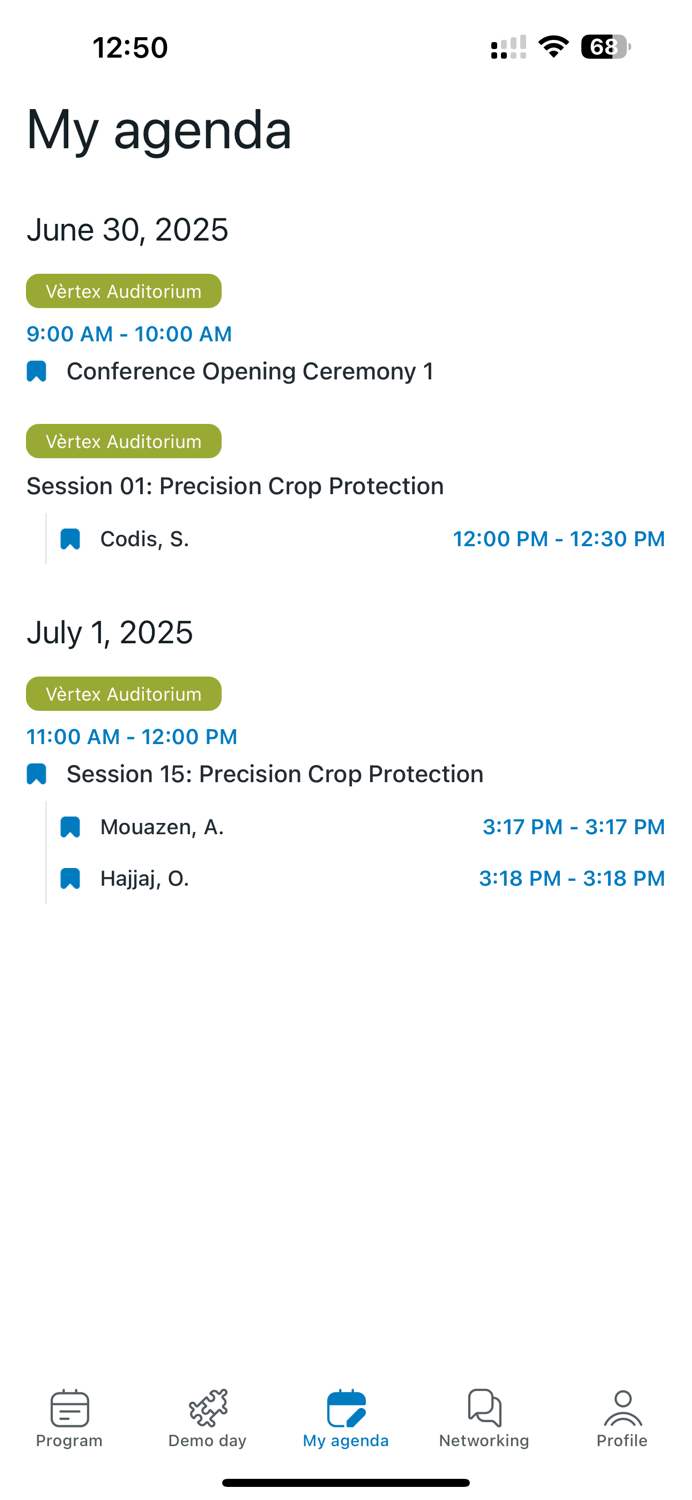Tap the My agenda calendar icon
Image resolution: width=692 pixels, height=1500 pixels.
click(x=345, y=1406)
